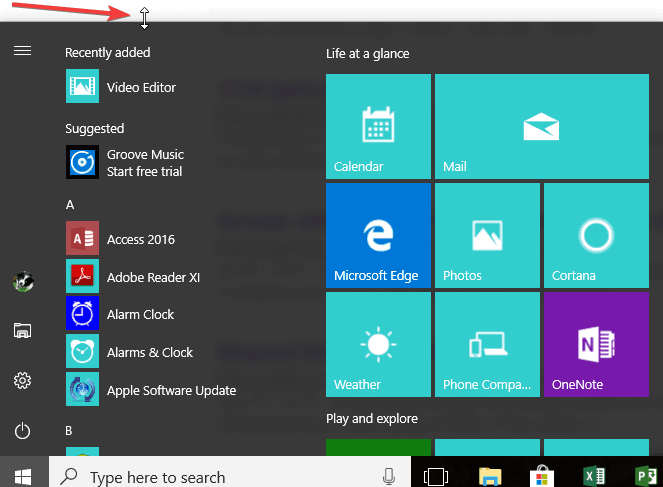Open Groove Music suggested app icon
The width and height of the screenshot is (663, 487).
82,162
